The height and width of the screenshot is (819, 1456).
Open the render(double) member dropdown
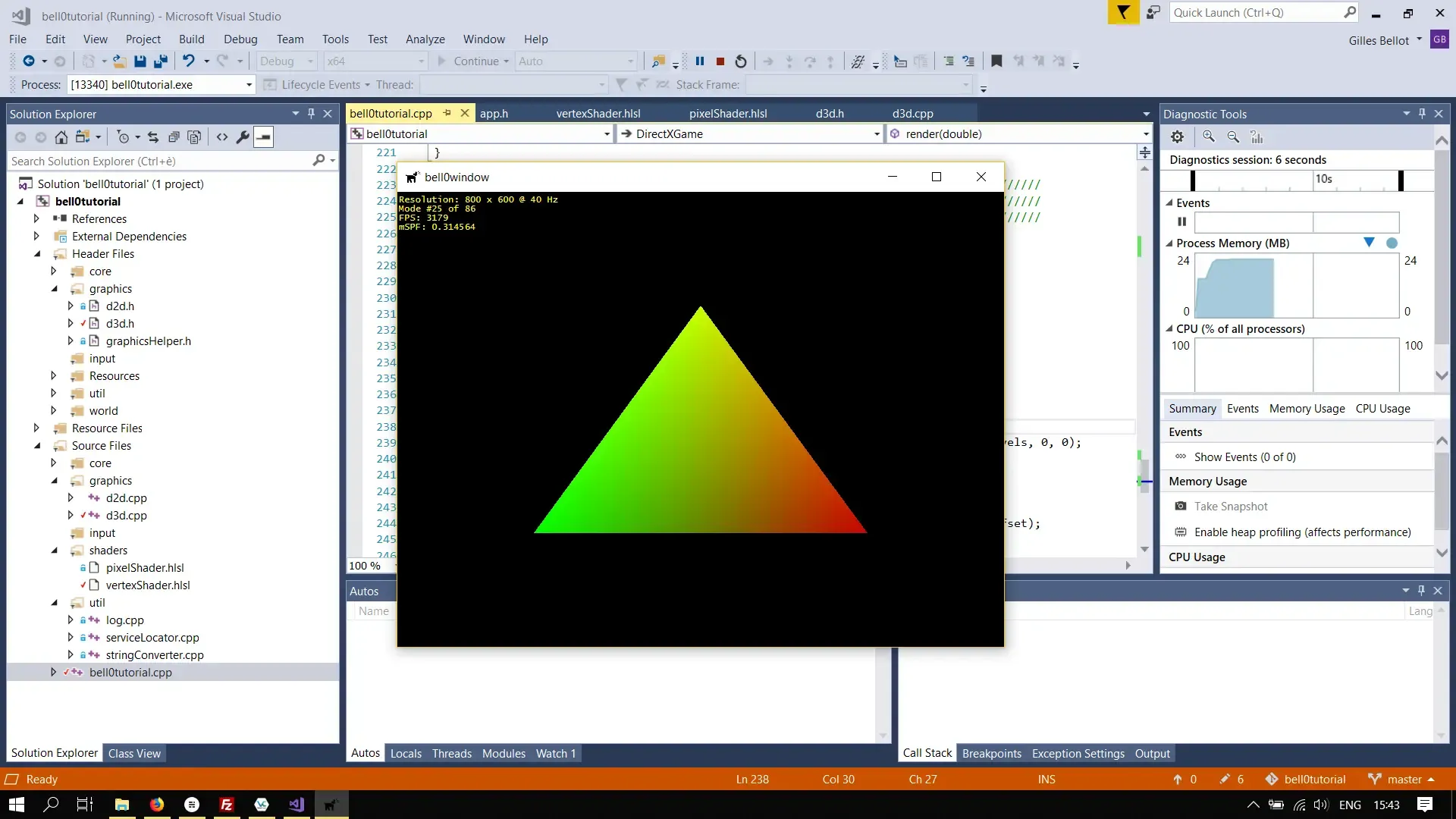point(1146,134)
